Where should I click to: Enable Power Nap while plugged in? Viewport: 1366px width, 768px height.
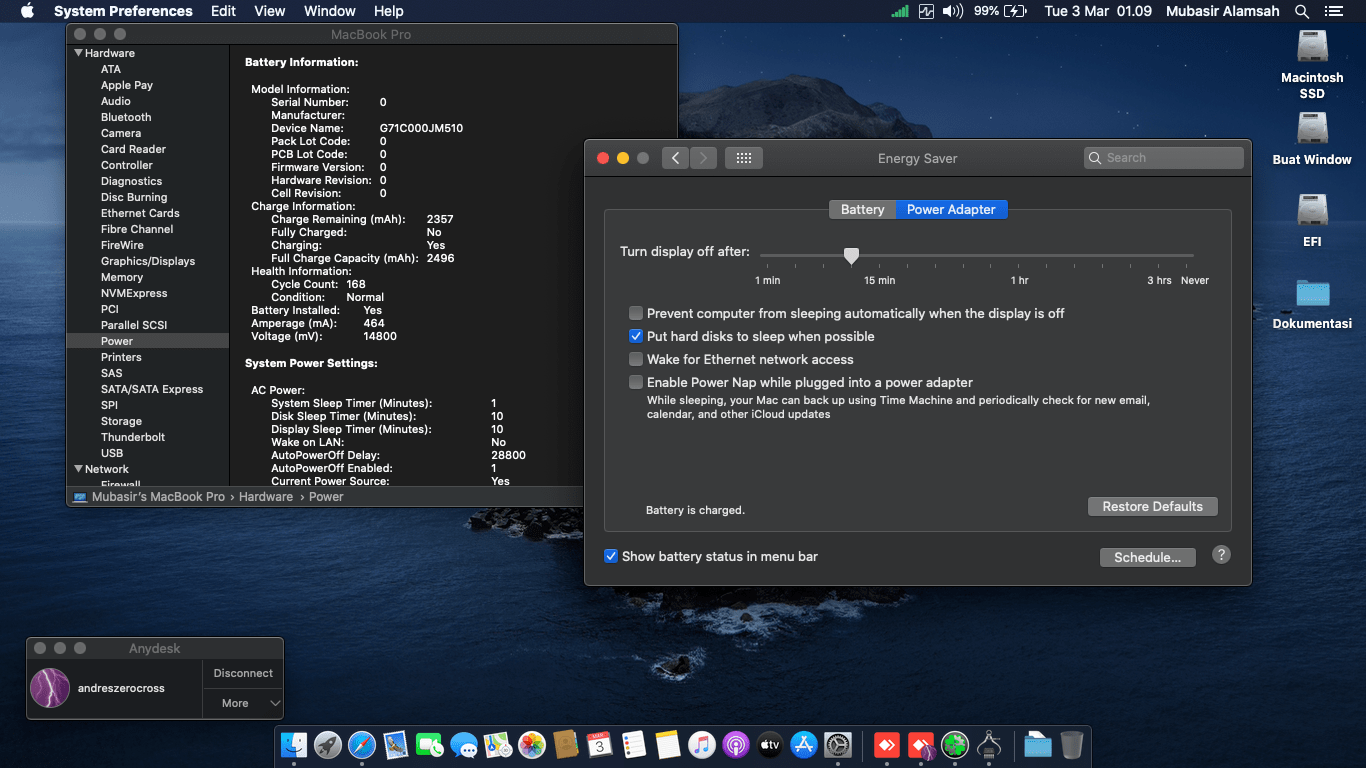pyautogui.click(x=636, y=382)
